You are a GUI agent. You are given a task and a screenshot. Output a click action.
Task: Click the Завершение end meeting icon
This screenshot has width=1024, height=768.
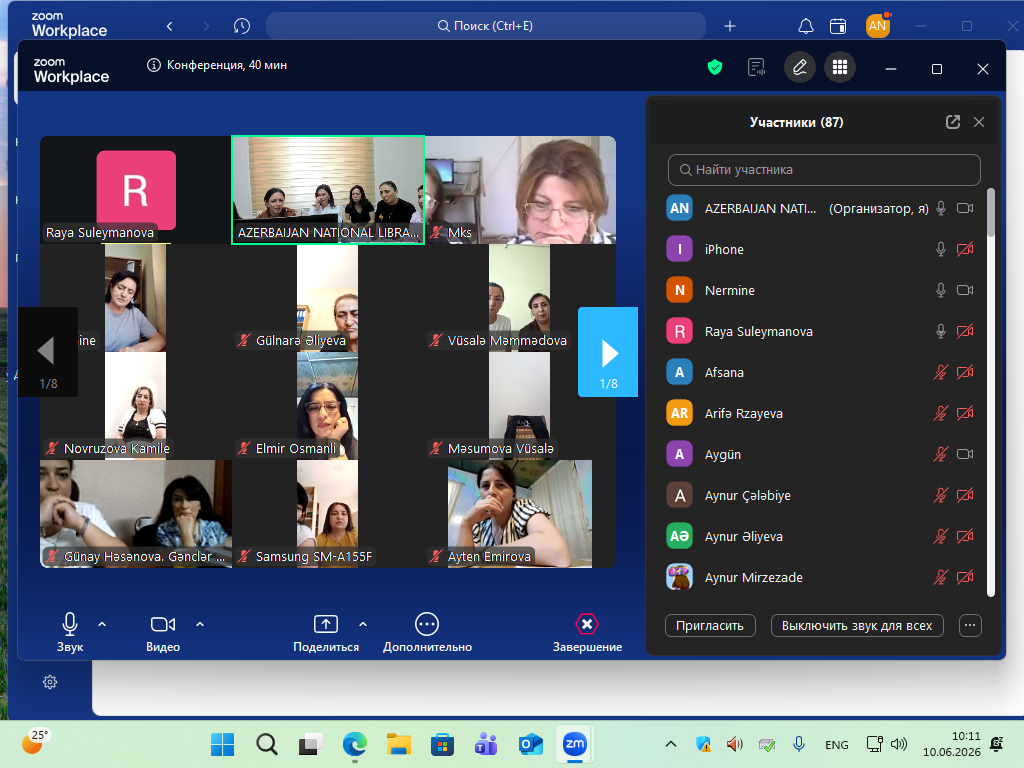tap(587, 624)
